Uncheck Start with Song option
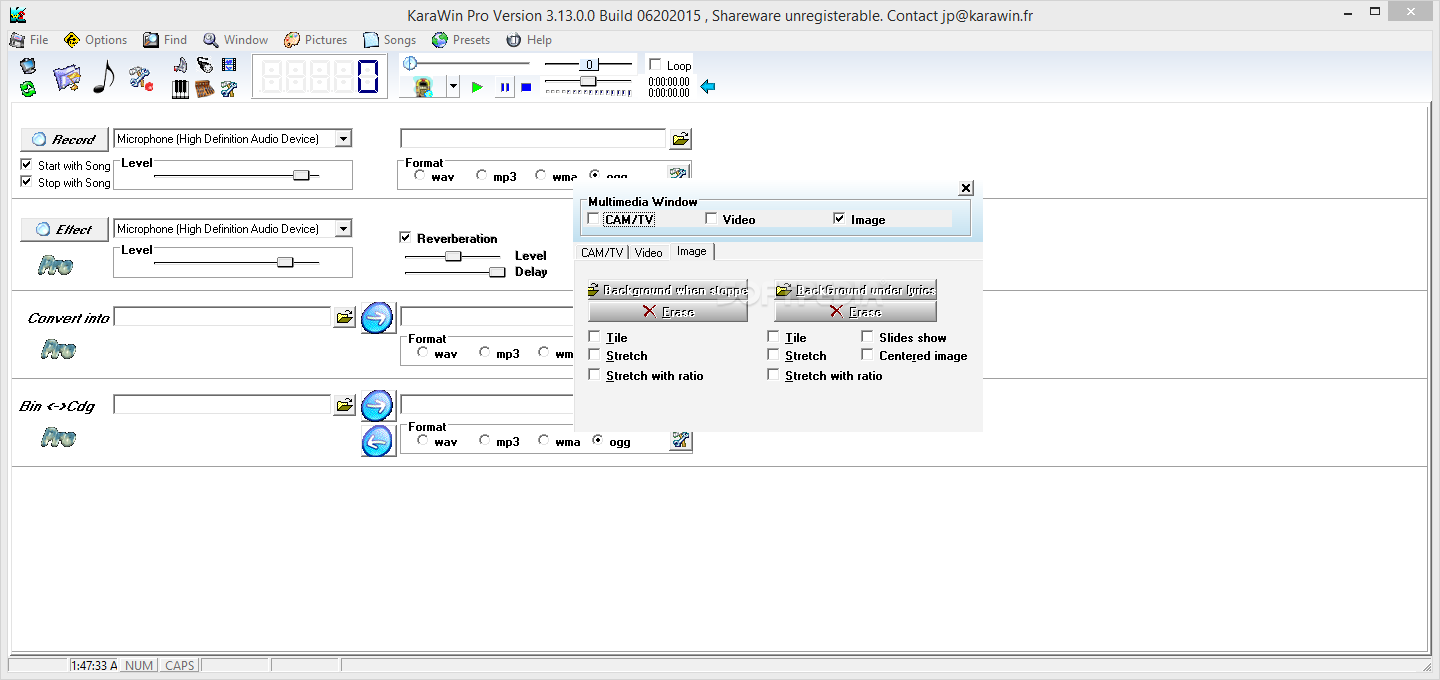 point(27,165)
